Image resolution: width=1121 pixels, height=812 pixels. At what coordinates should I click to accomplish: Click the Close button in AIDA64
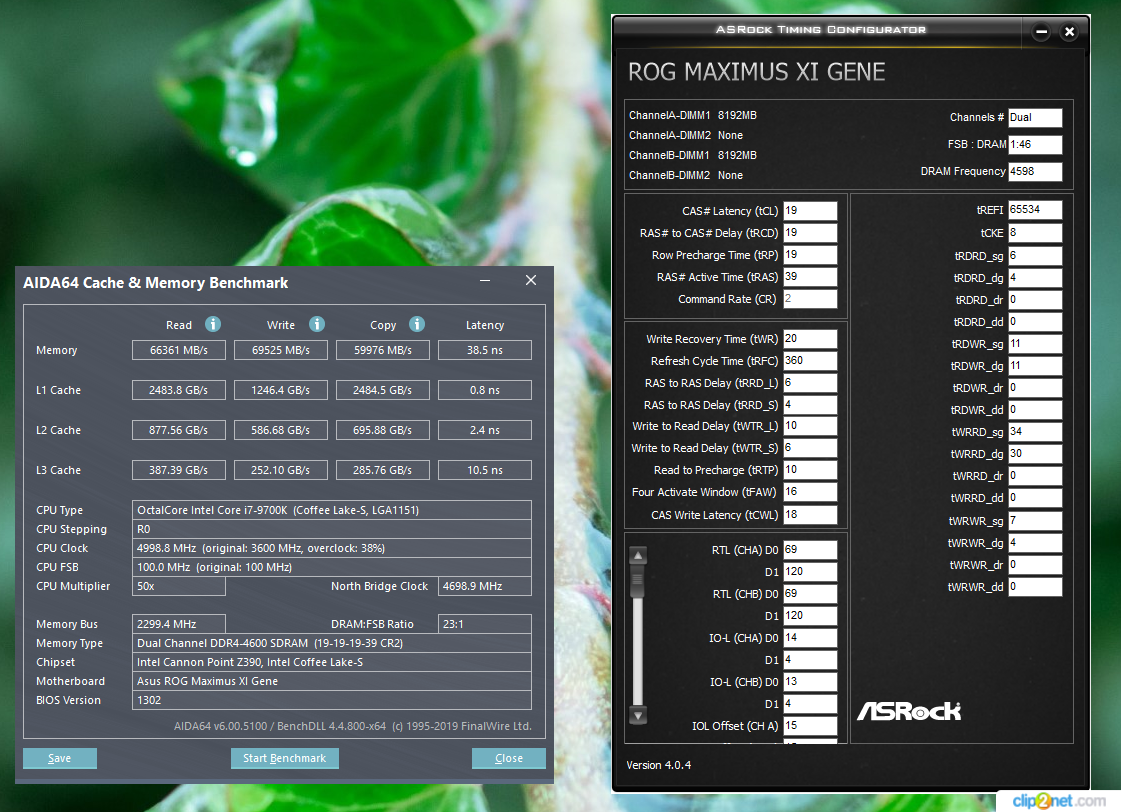click(509, 758)
